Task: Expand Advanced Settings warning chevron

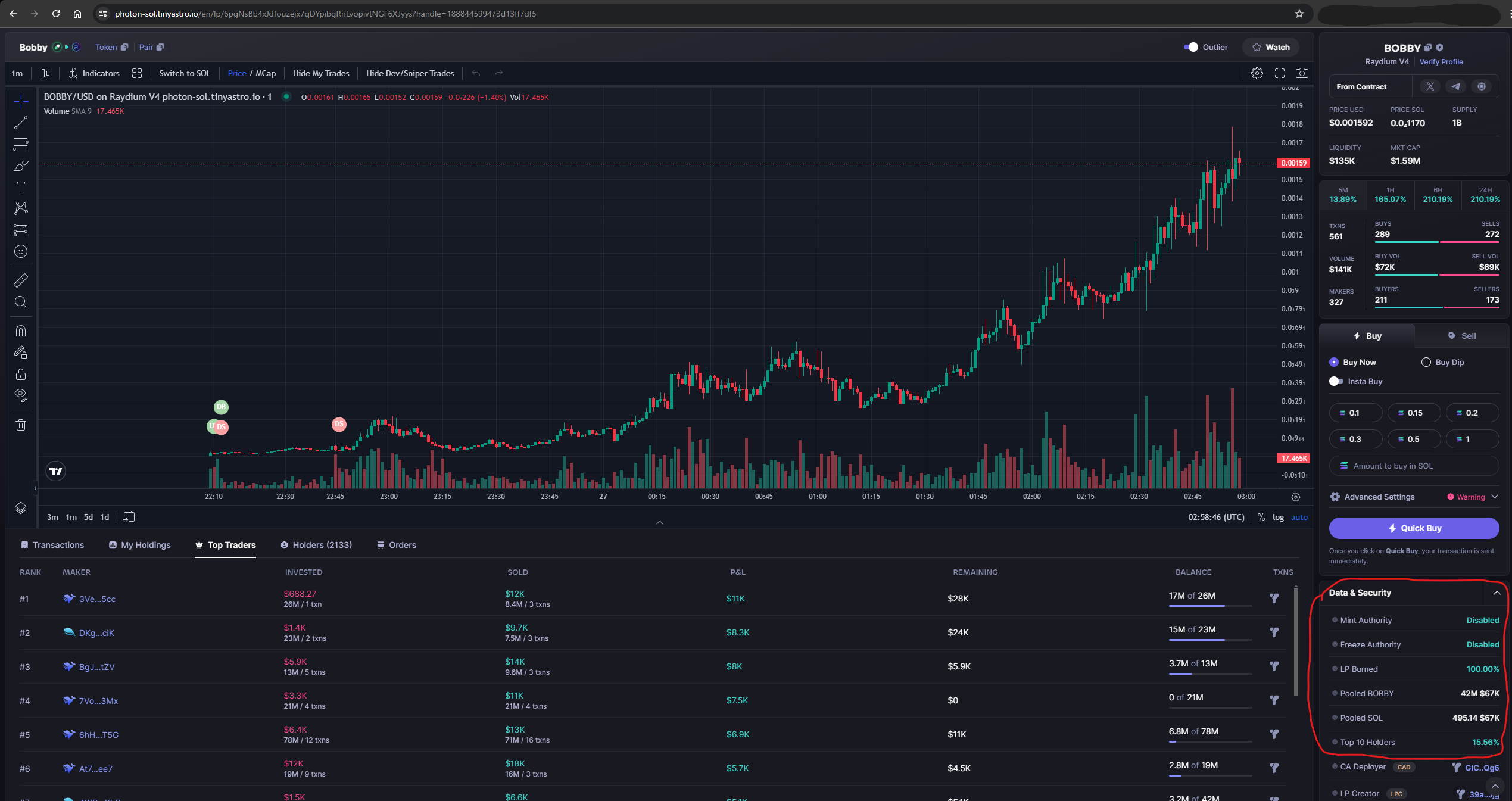Action: pos(1494,497)
